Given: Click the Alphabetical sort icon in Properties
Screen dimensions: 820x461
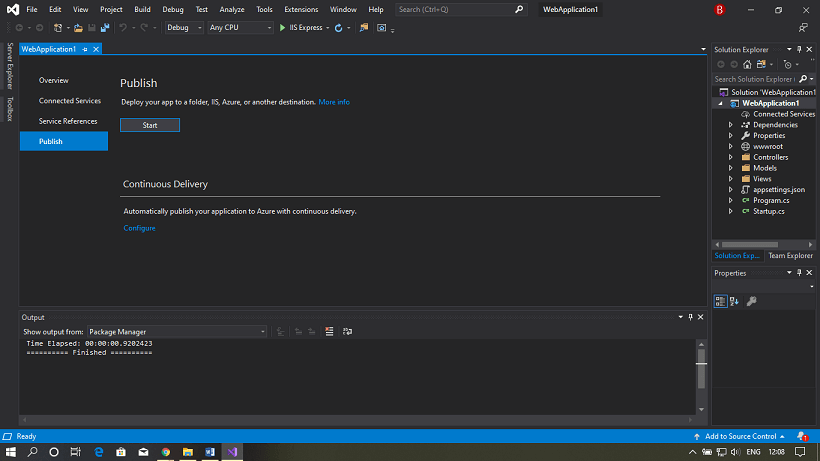Looking at the screenshot, I should click(734, 301).
